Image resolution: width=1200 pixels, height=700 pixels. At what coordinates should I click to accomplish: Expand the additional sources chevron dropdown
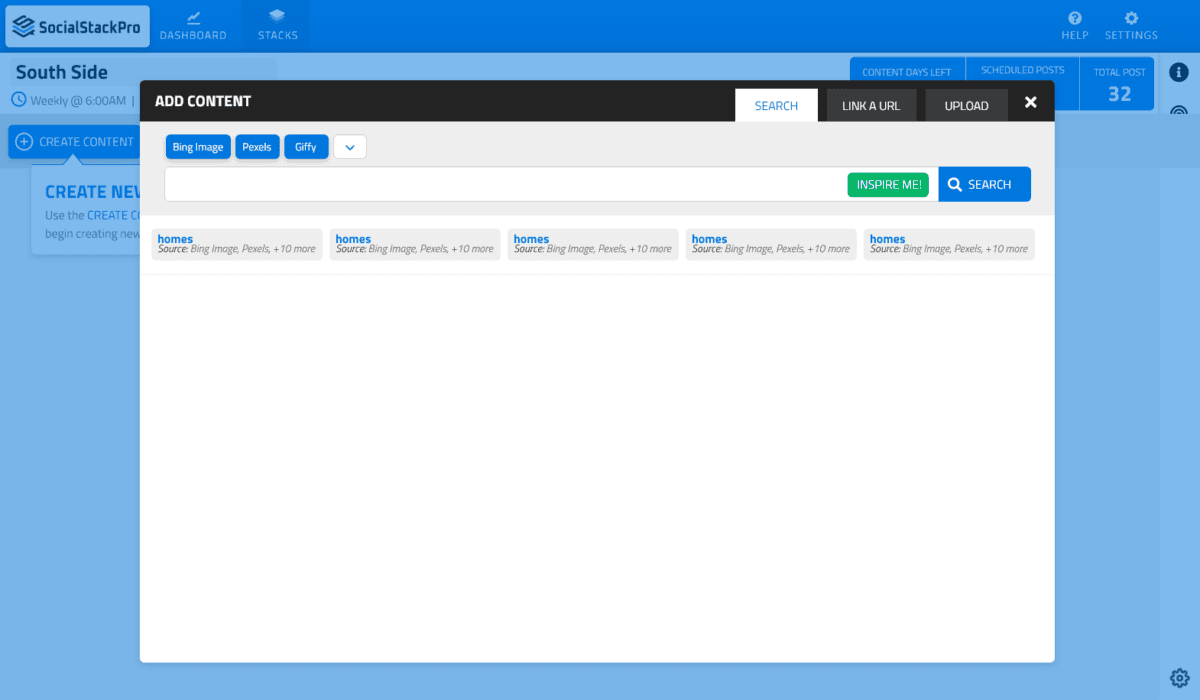(350, 147)
